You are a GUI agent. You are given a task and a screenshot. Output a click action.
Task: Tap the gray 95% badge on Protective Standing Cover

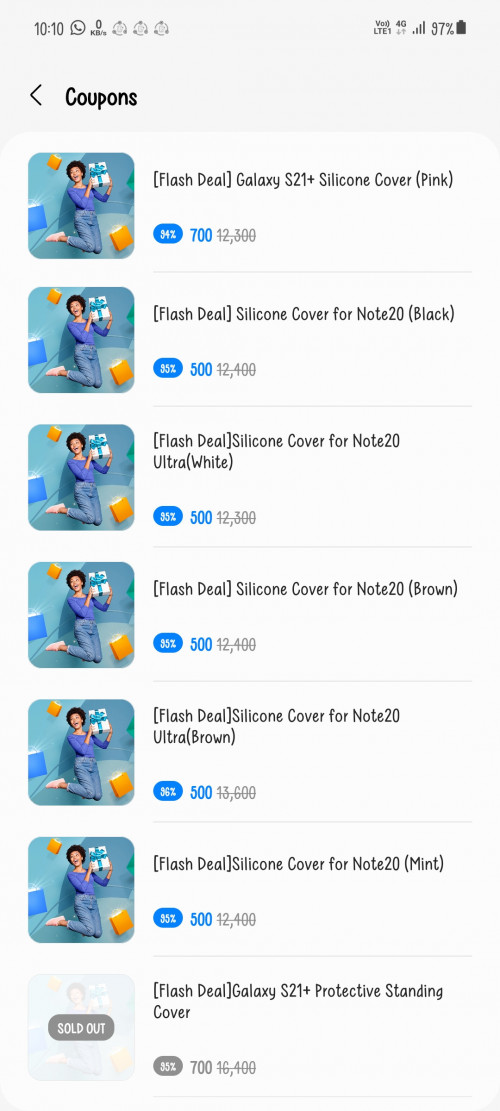168,1066
